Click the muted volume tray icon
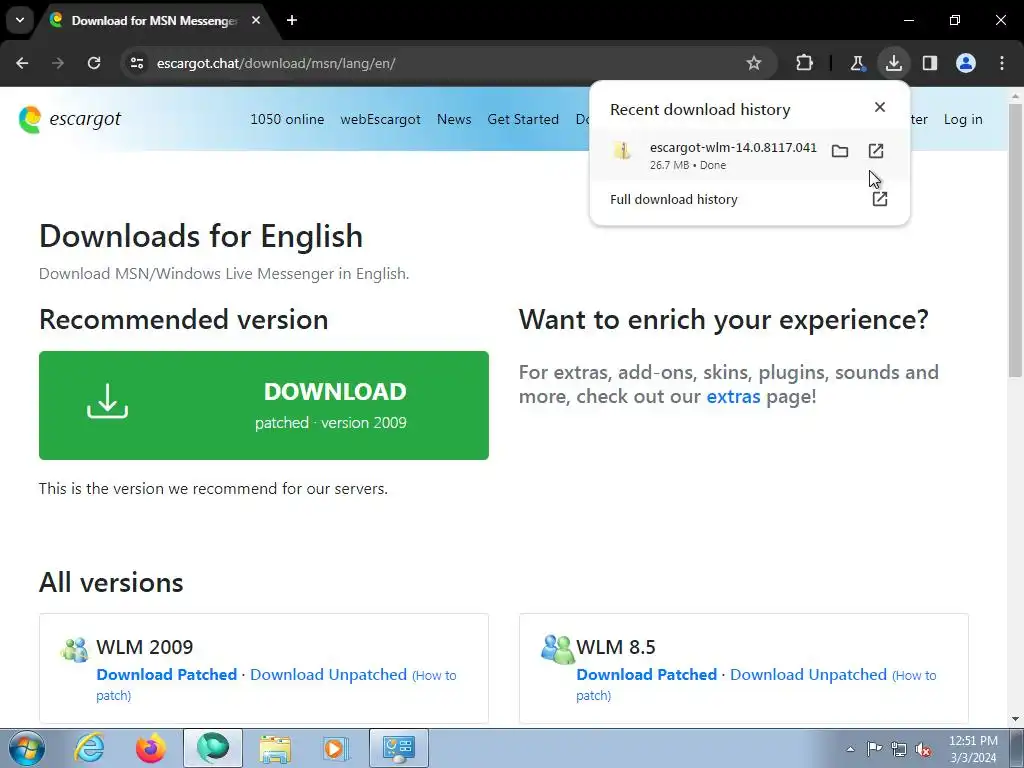The width and height of the screenshot is (1024, 768). click(x=923, y=749)
